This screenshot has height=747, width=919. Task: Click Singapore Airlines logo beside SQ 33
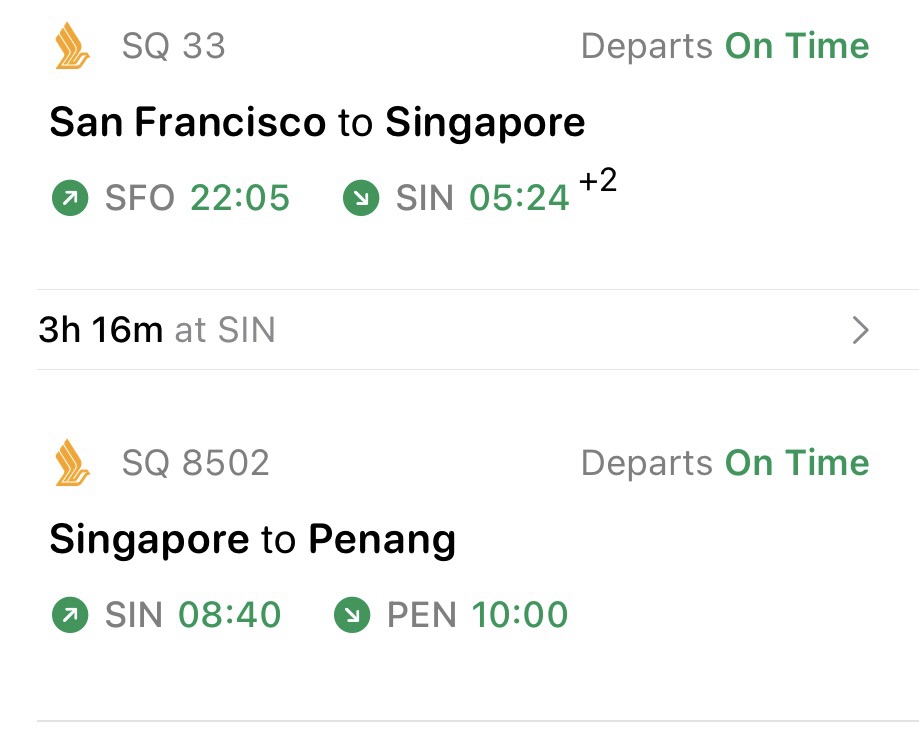coord(73,47)
